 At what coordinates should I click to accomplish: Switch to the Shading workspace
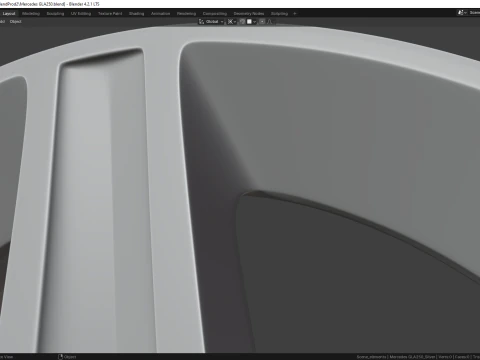click(x=137, y=14)
